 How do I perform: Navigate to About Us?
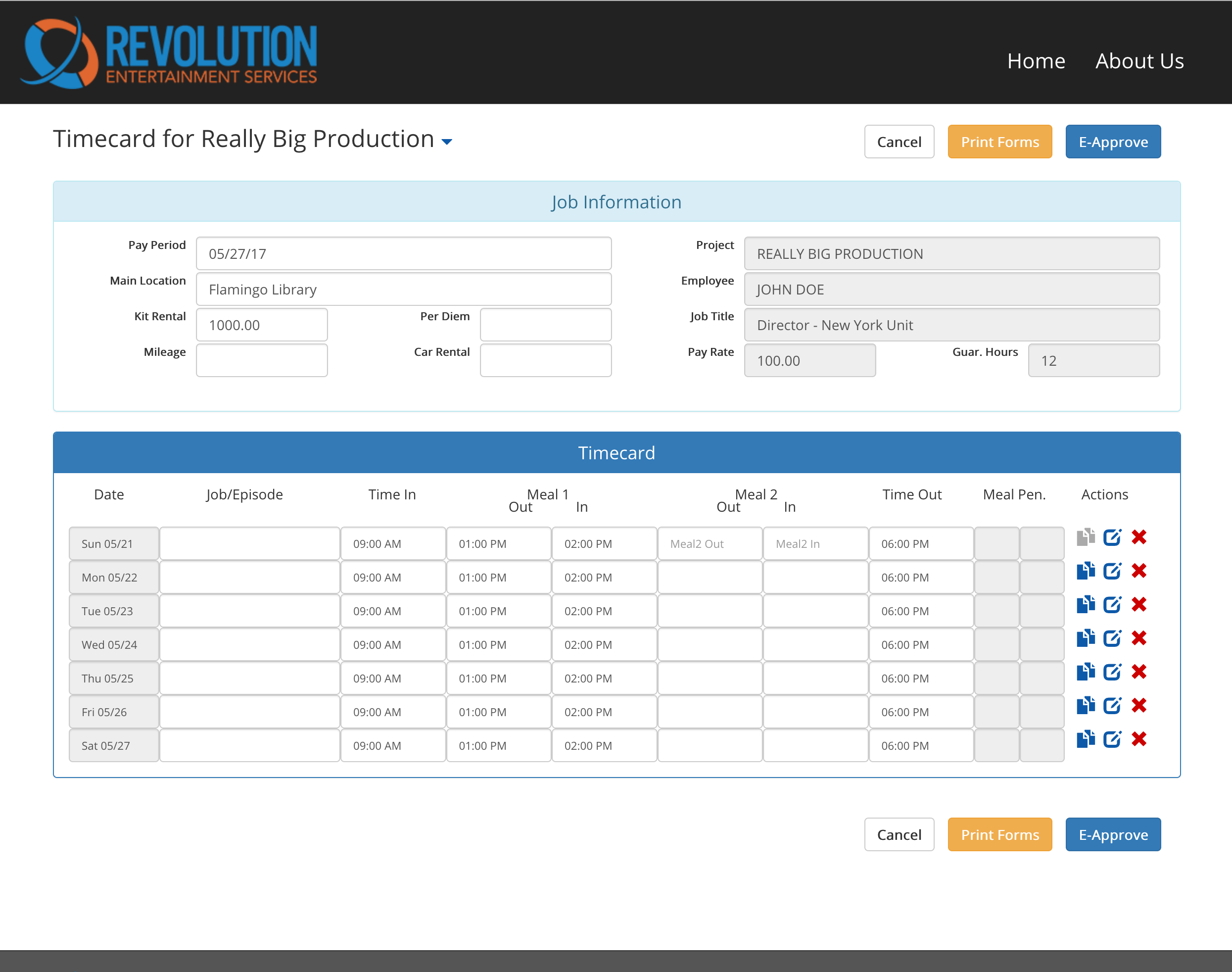tap(1139, 60)
